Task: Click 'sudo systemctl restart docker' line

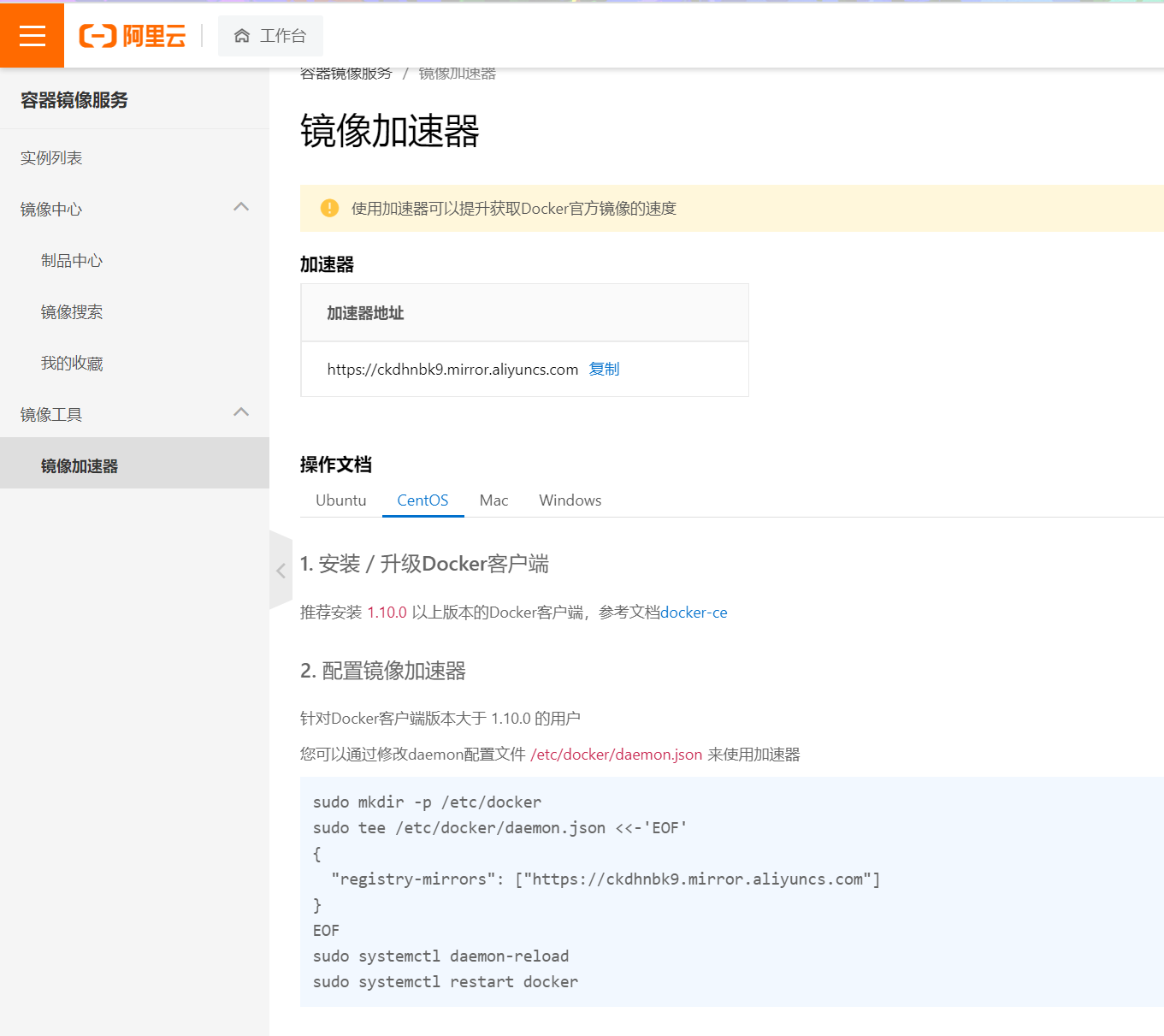Action: pos(446,982)
